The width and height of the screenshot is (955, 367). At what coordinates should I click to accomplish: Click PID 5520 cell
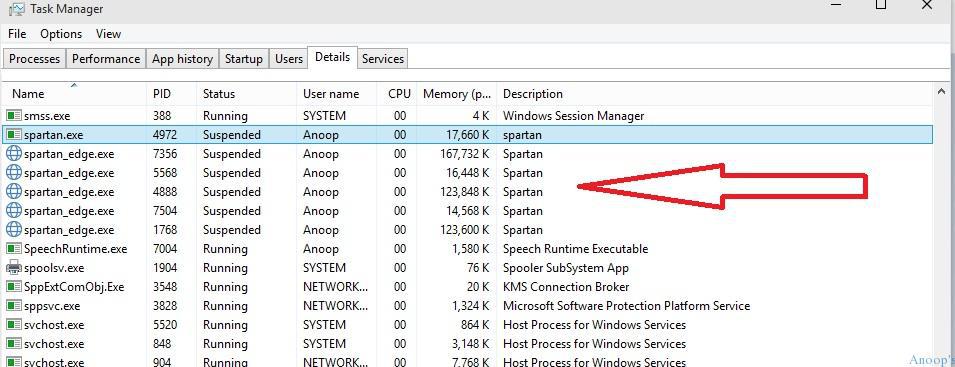(165, 325)
